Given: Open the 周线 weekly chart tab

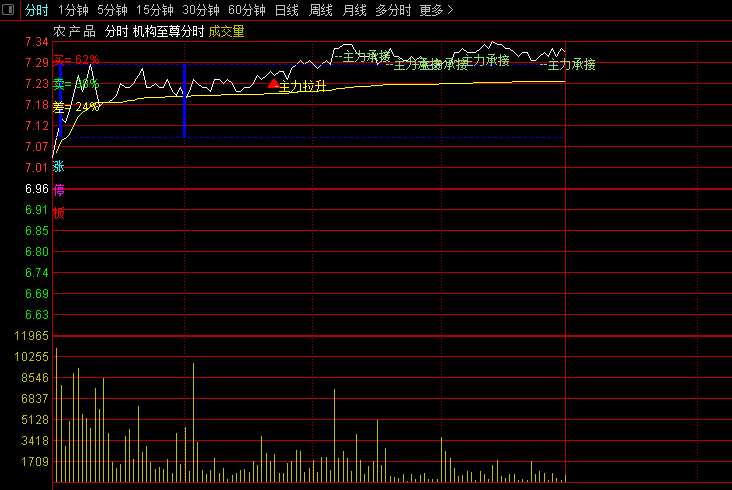Looking at the screenshot, I should pyautogui.click(x=321, y=10).
